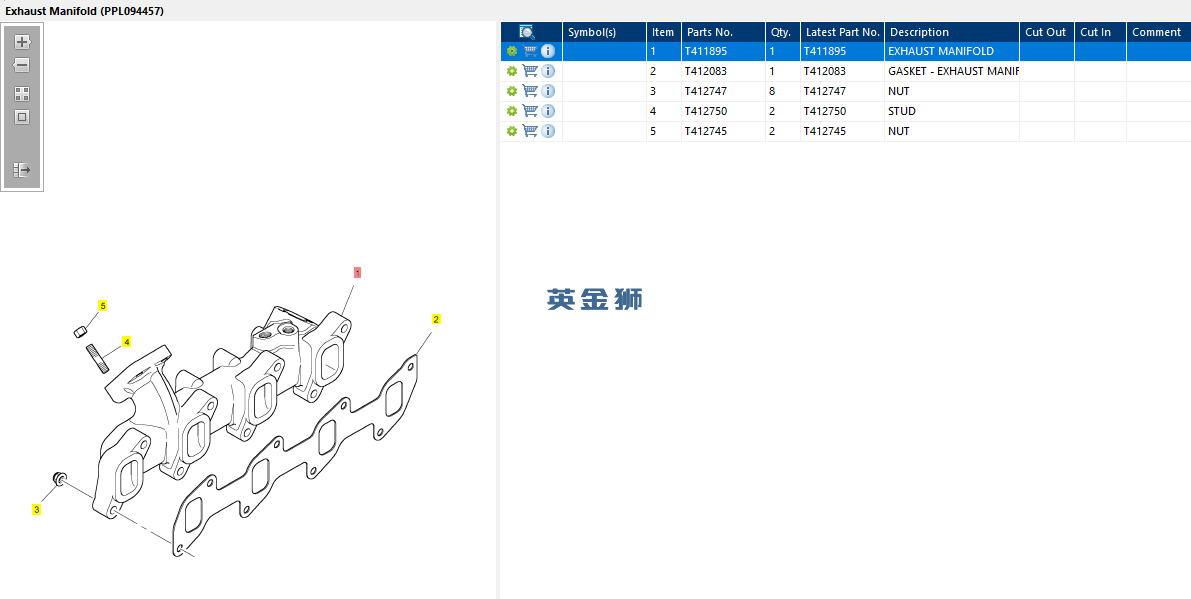Select callout 2 on the gasket diagram

(436, 319)
